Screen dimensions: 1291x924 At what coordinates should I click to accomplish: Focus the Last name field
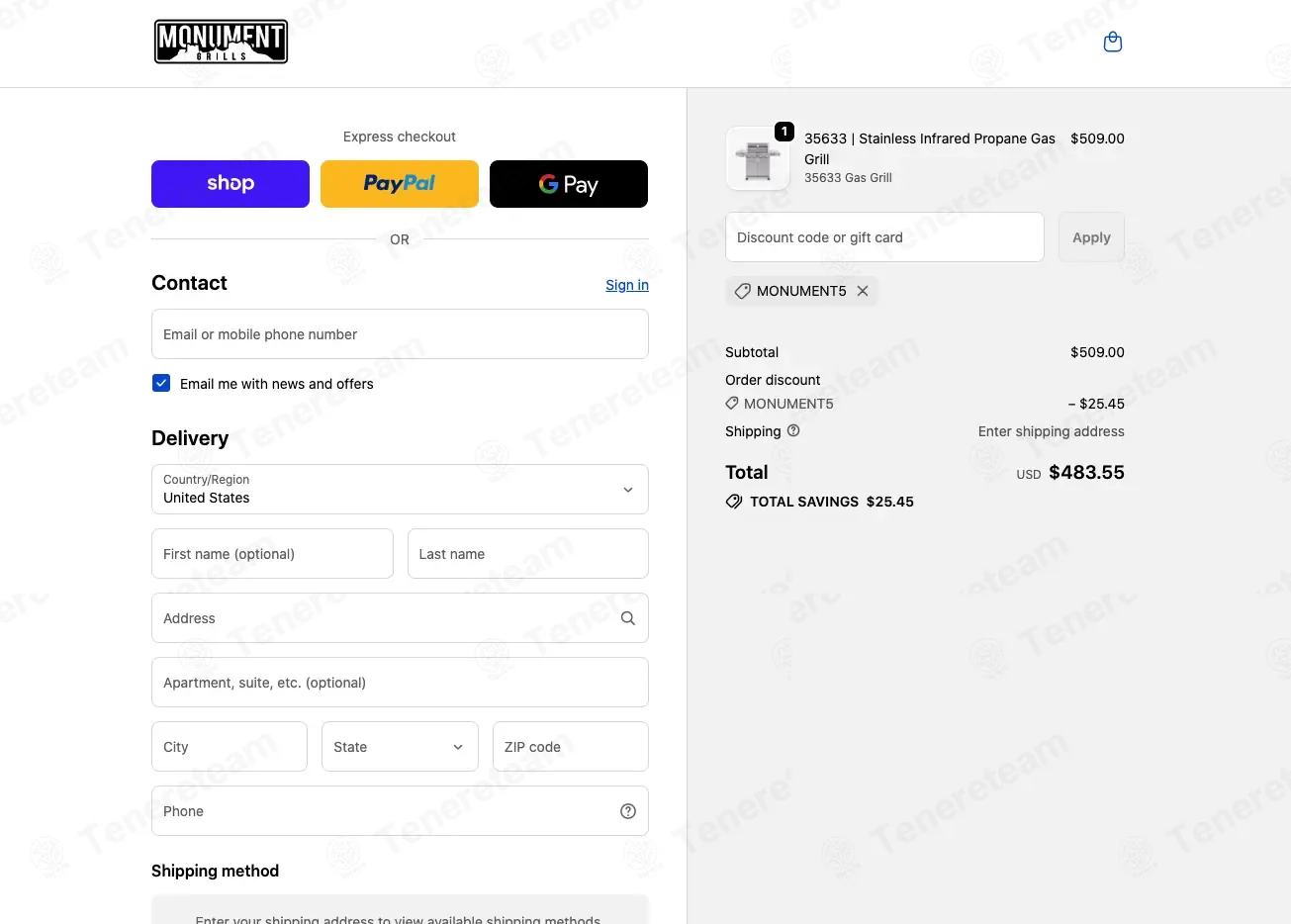[528, 554]
